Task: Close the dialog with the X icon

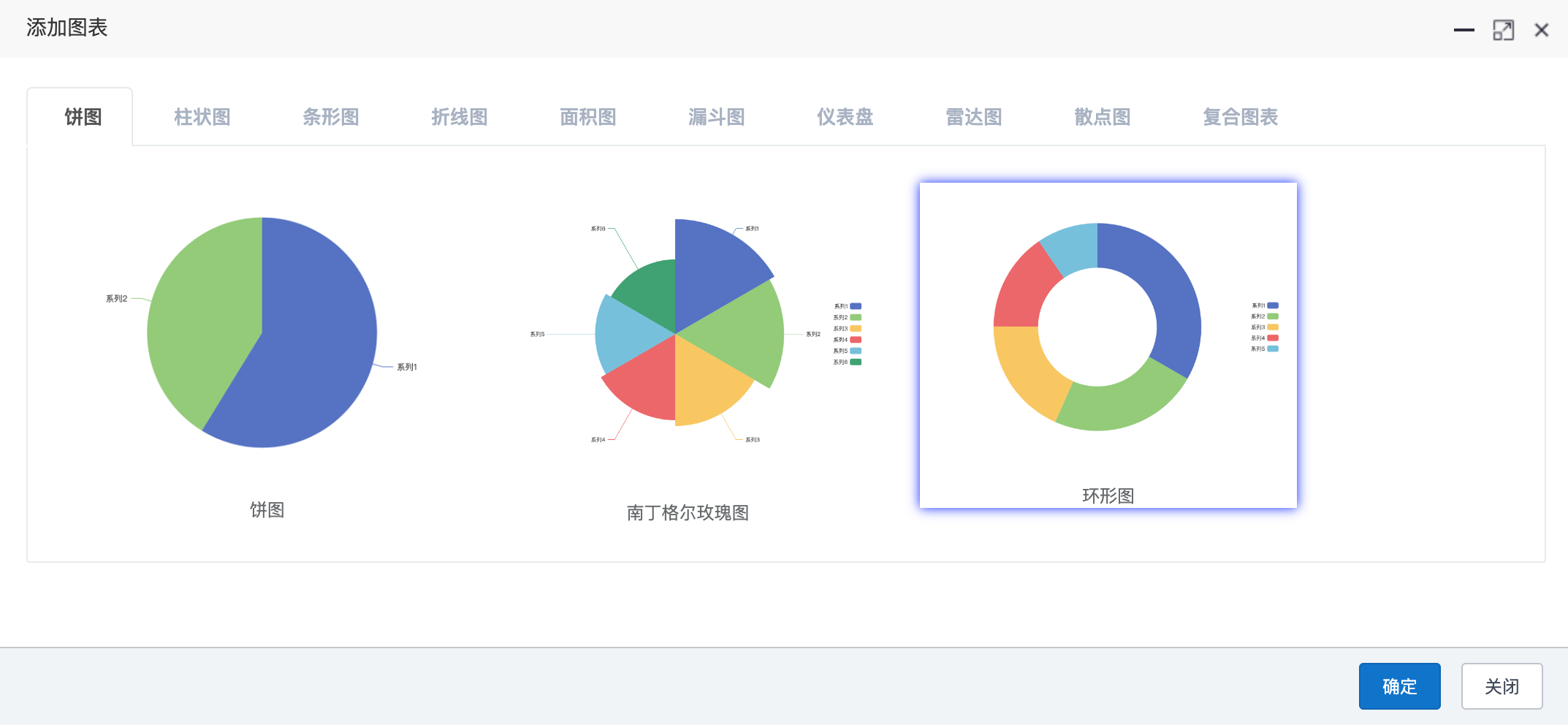Action: tap(1542, 30)
